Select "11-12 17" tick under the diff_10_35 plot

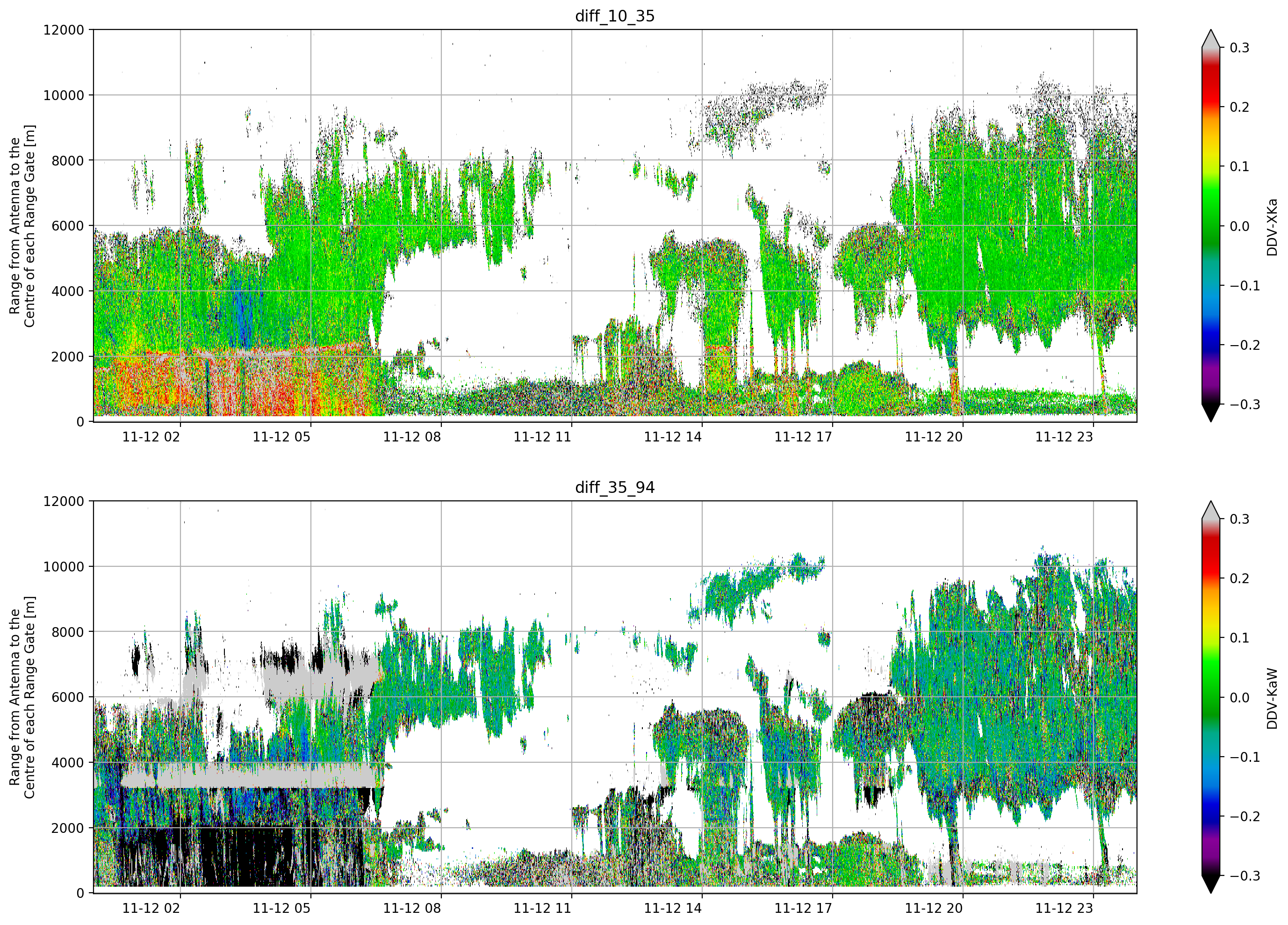click(x=804, y=437)
